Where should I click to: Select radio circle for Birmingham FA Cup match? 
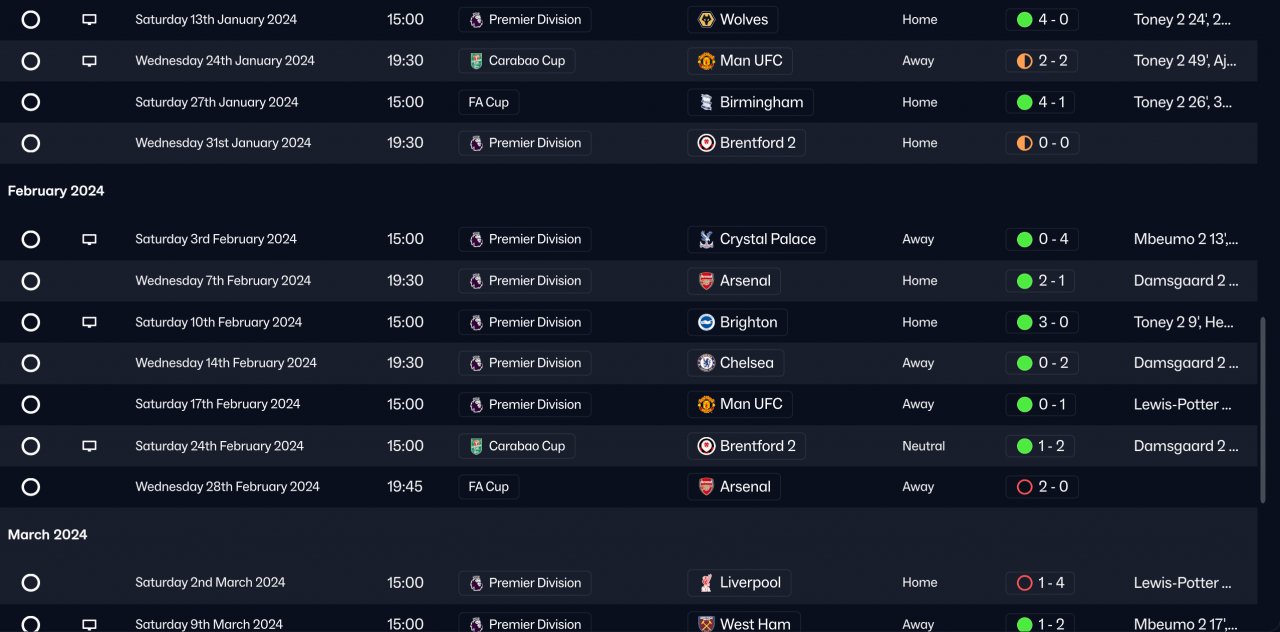[x=31, y=102]
